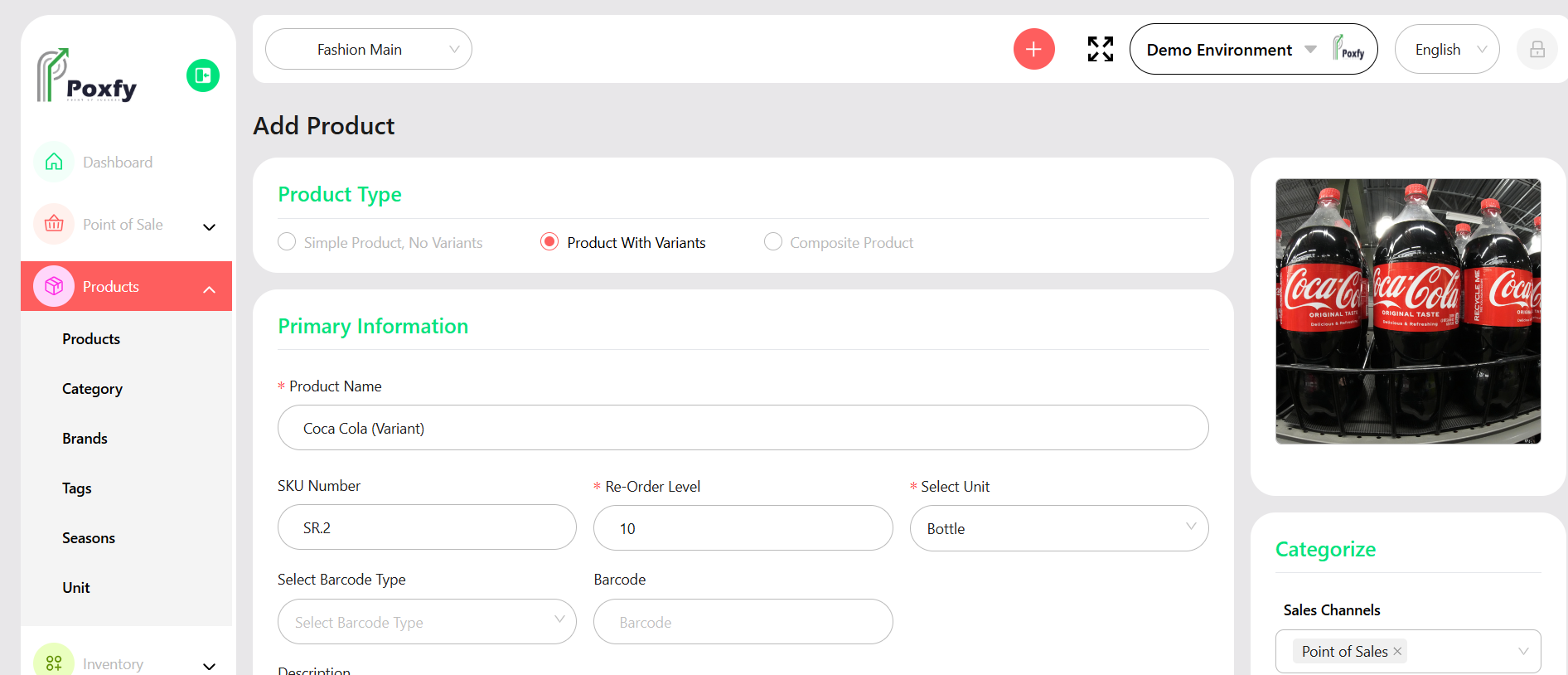Remove Point of Sales channel tag
1568x675 pixels.
tap(1397, 651)
